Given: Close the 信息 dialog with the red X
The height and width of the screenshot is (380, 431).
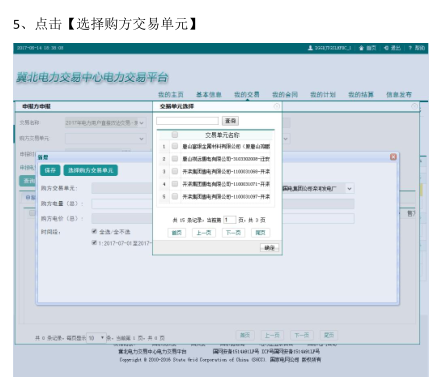Looking at the screenshot, I should click(393, 157).
